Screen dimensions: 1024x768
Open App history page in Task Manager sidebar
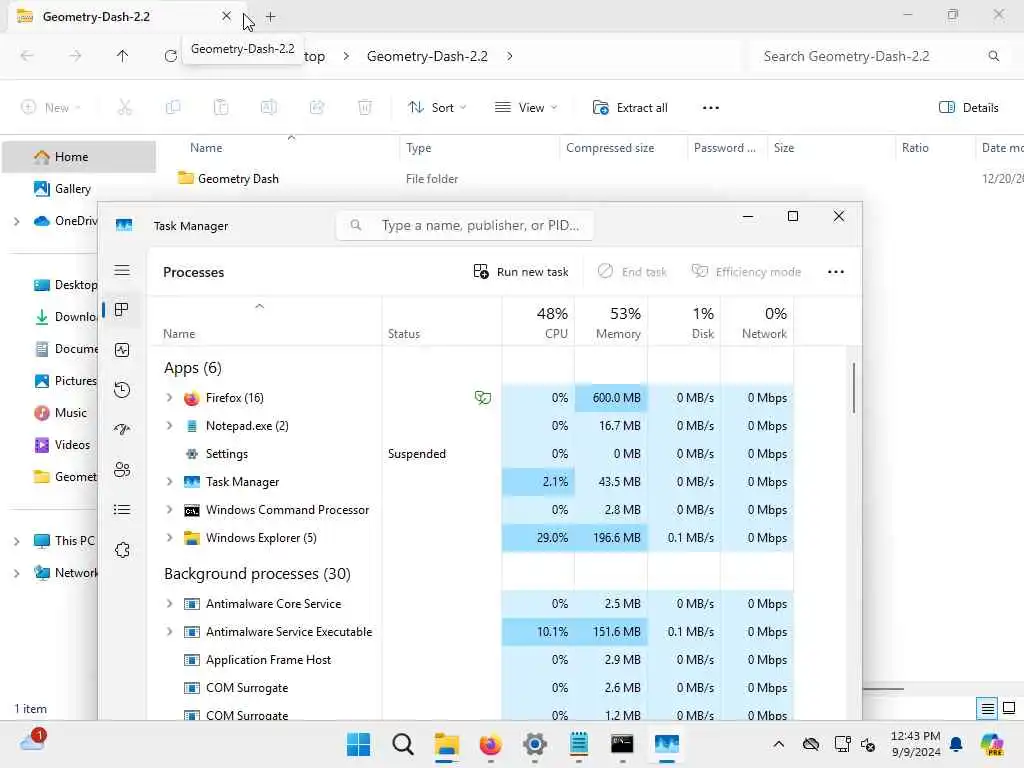pyautogui.click(x=122, y=390)
